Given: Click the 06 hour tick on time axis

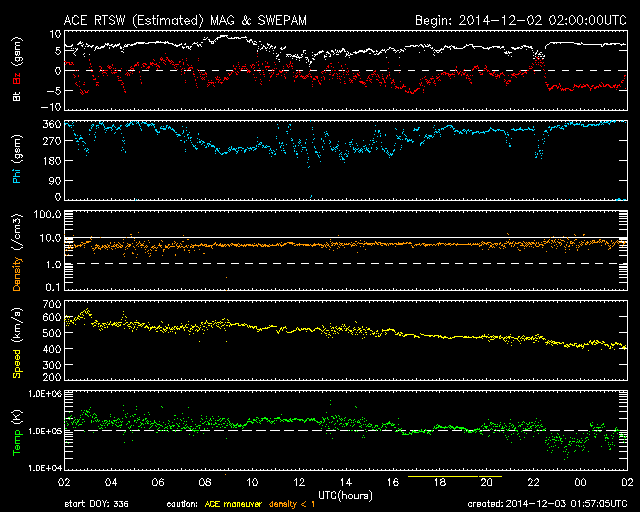Looking at the screenshot, I should click(x=157, y=481).
